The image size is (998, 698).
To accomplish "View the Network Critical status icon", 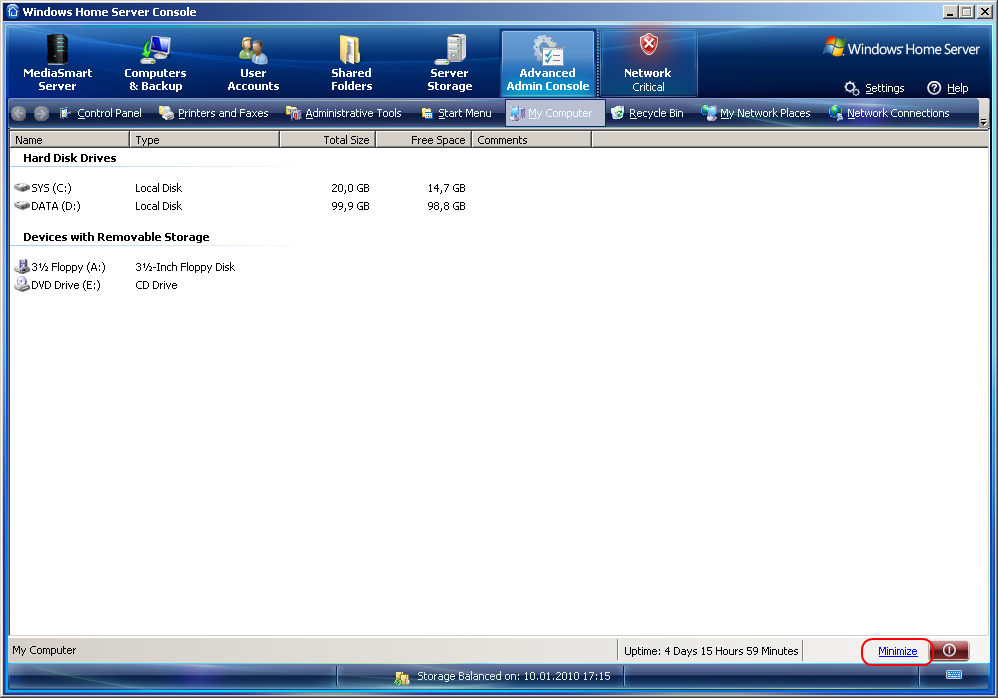I will coord(648,45).
